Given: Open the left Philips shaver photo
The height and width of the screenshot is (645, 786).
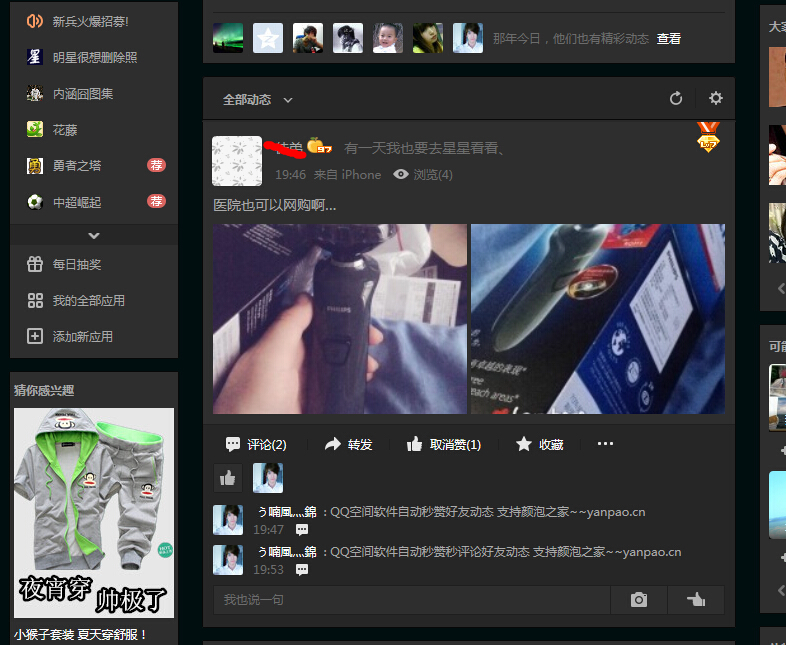Looking at the screenshot, I should (x=339, y=318).
